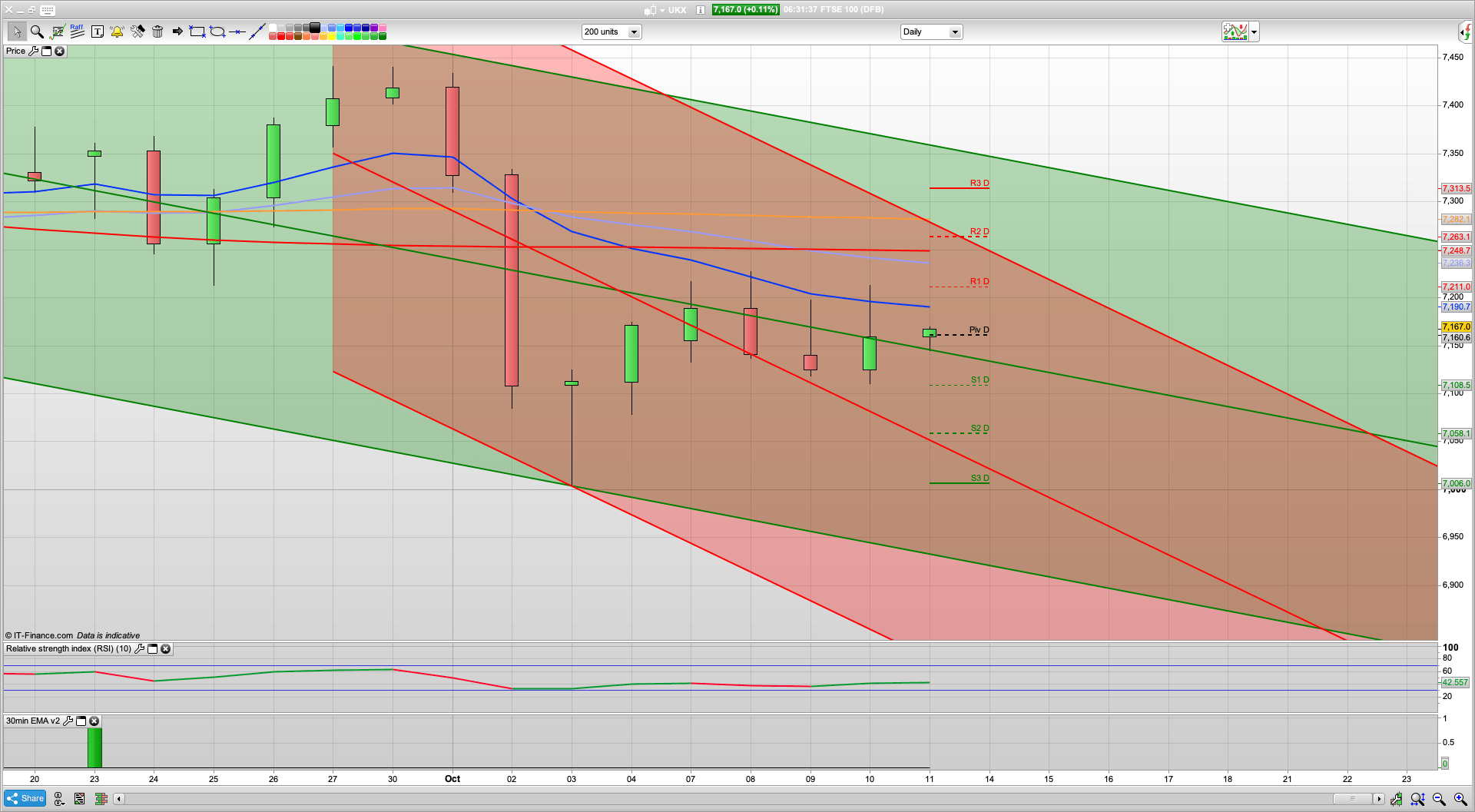Click the S2 D pivot label
The width and height of the screenshot is (1475, 812).
click(x=980, y=428)
